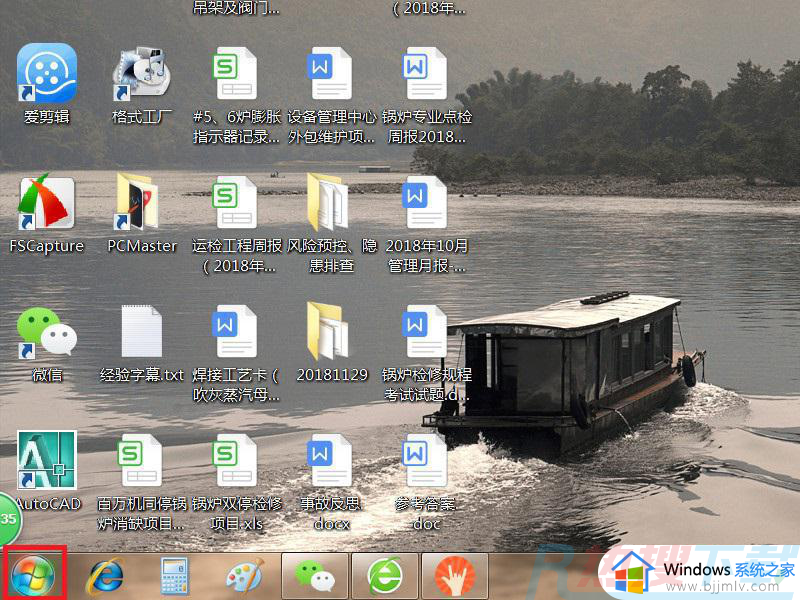Launch the FSCapture shortcut

pos(46,202)
